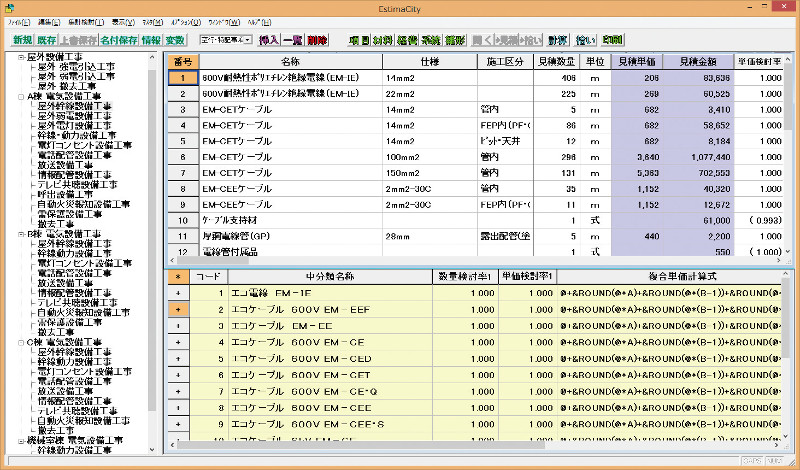This screenshot has width=800, height=470.
Task: Expand the + for エコ電線 EM-IE row
Action: 178,293
